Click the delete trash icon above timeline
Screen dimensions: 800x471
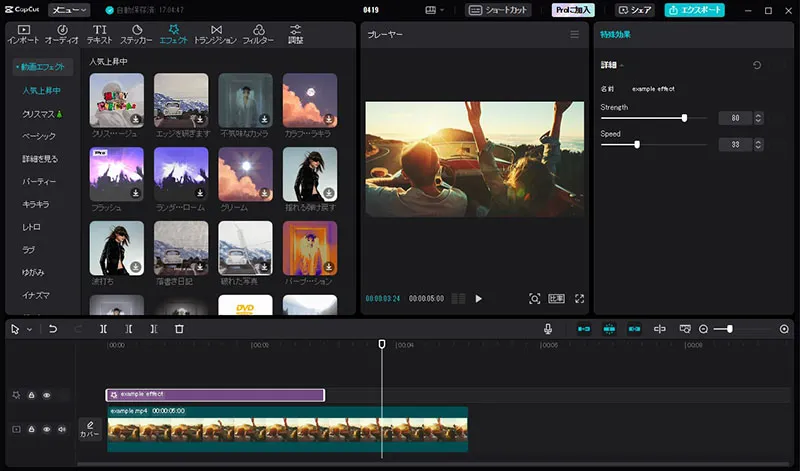(x=179, y=328)
